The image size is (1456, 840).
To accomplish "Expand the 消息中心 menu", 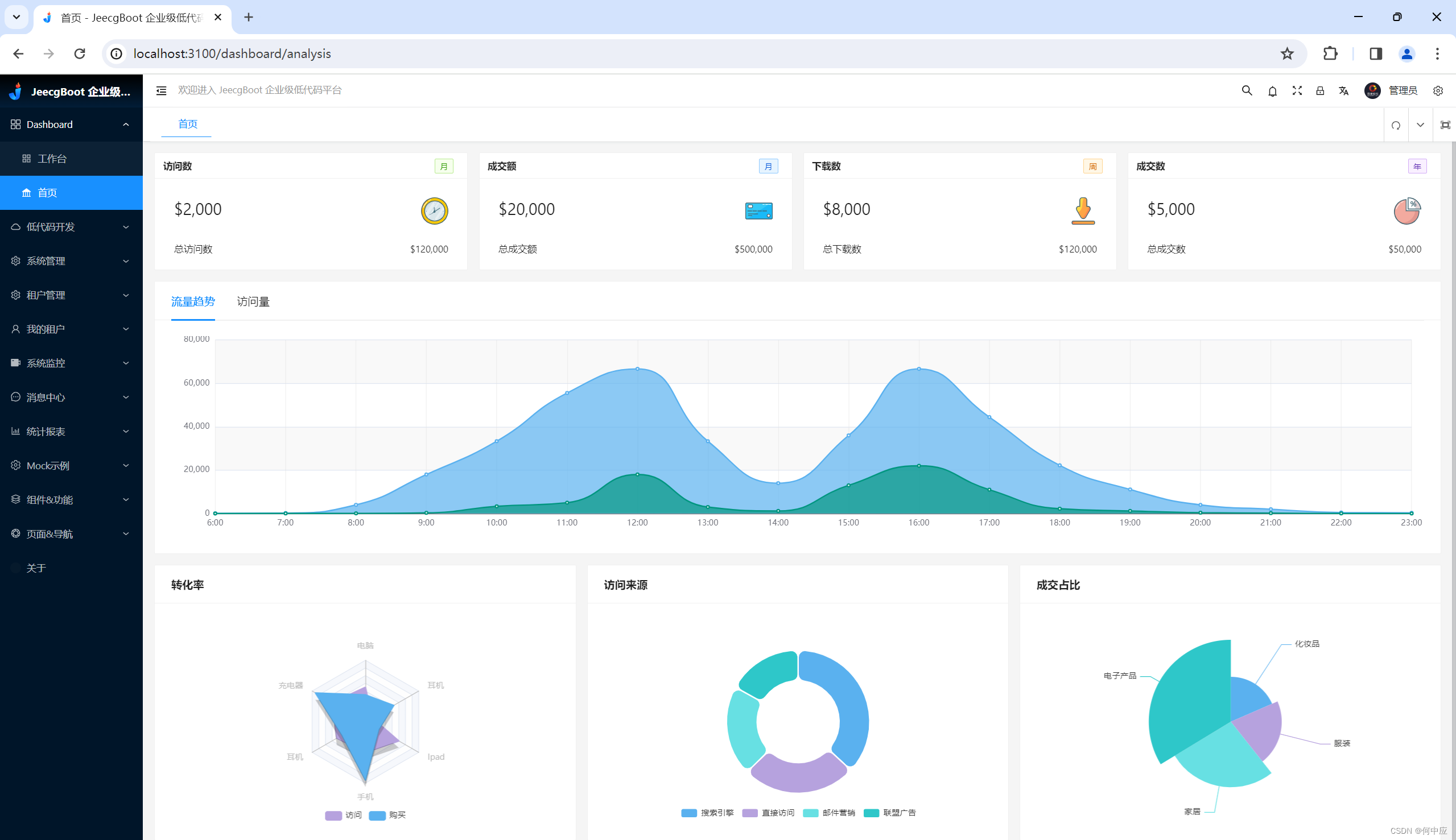I will coord(71,397).
